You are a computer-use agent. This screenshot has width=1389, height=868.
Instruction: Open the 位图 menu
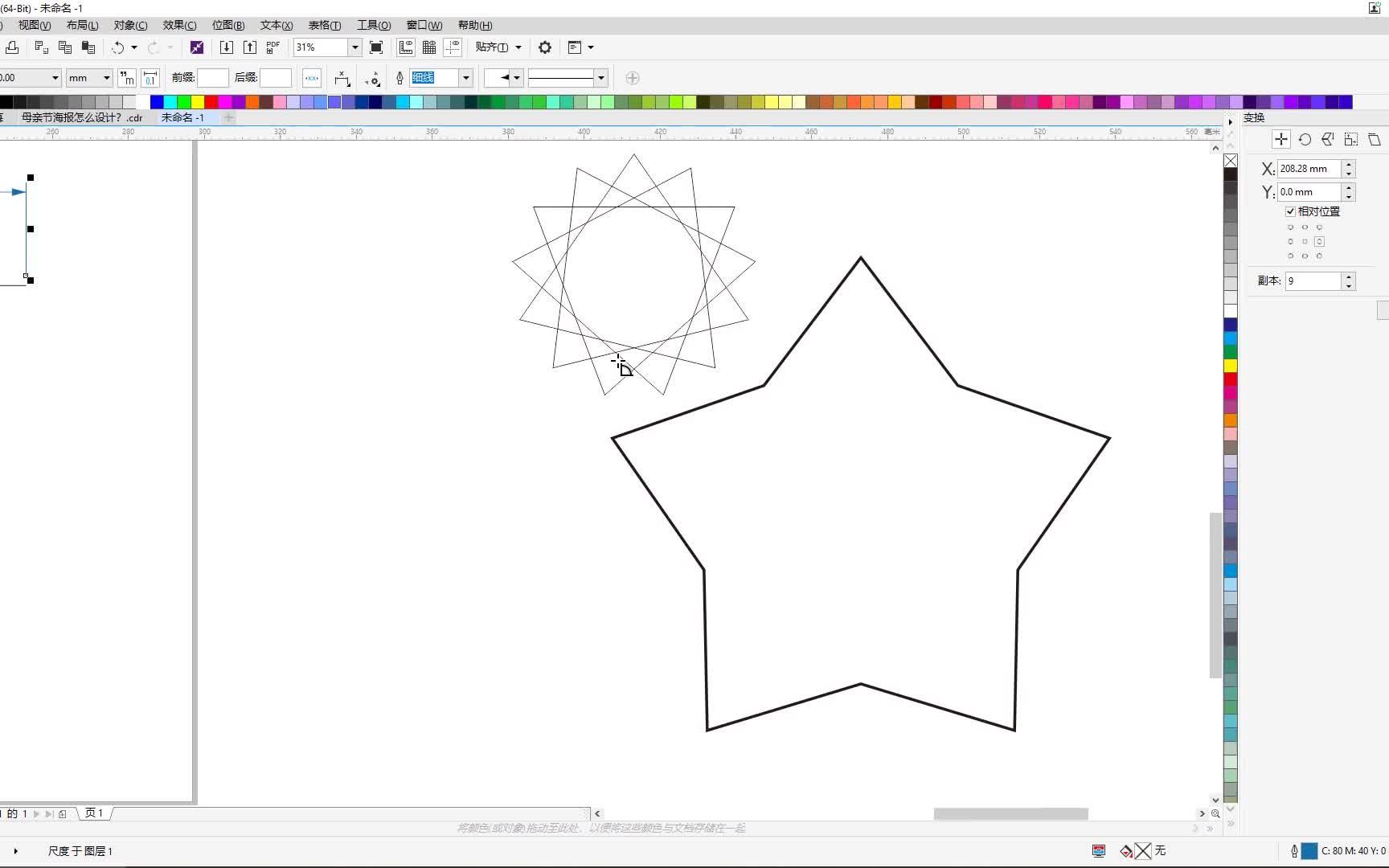pyautogui.click(x=228, y=25)
